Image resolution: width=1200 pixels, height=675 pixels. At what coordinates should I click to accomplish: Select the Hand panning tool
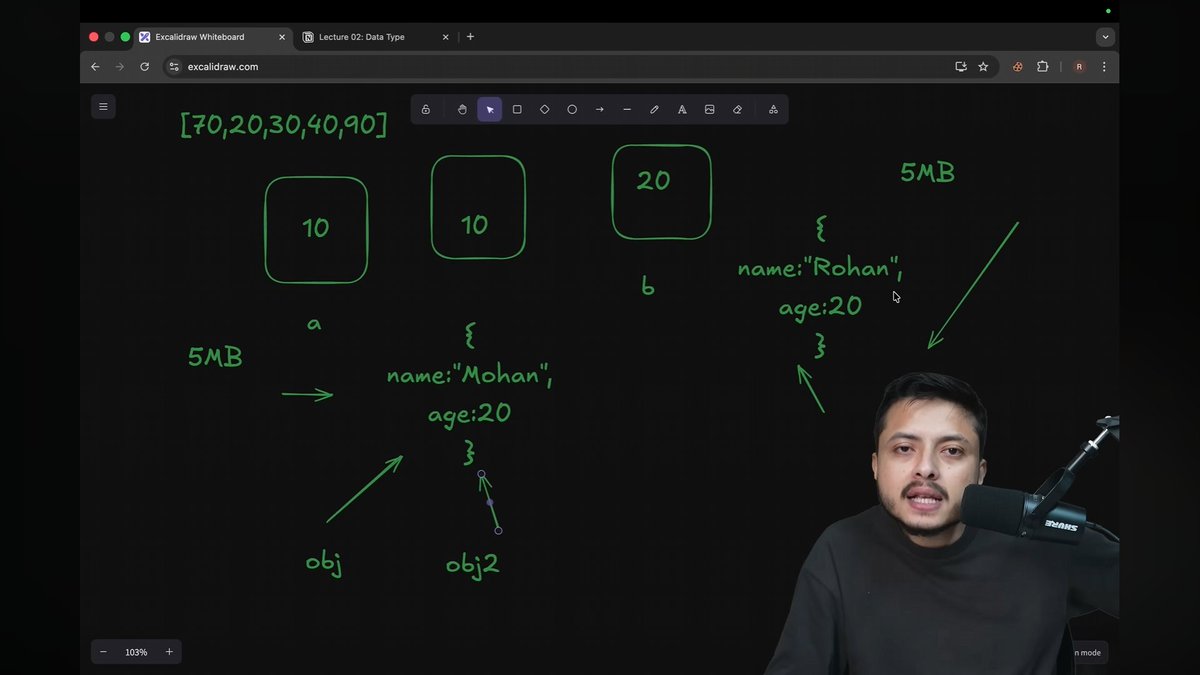pyautogui.click(x=462, y=109)
